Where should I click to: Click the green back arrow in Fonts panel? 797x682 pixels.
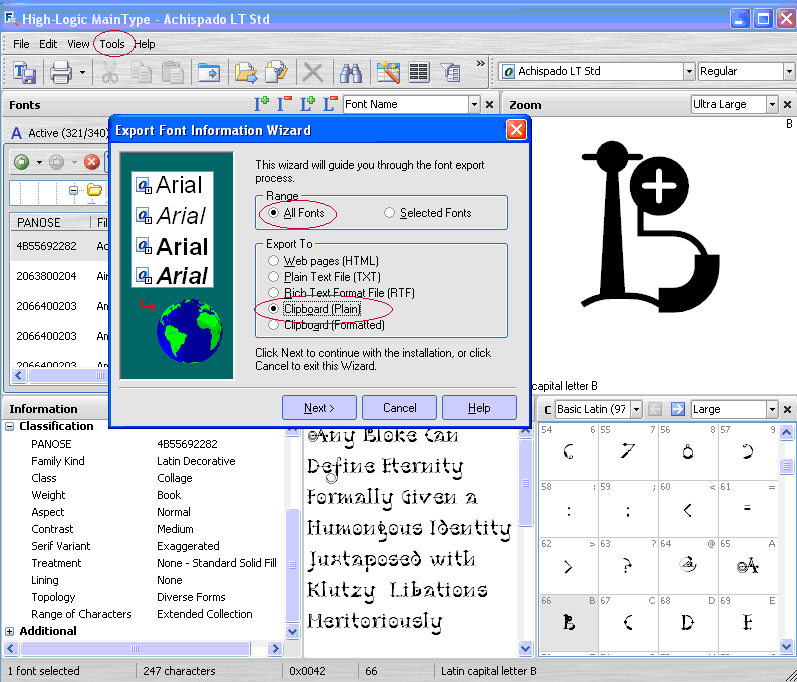tap(21, 162)
